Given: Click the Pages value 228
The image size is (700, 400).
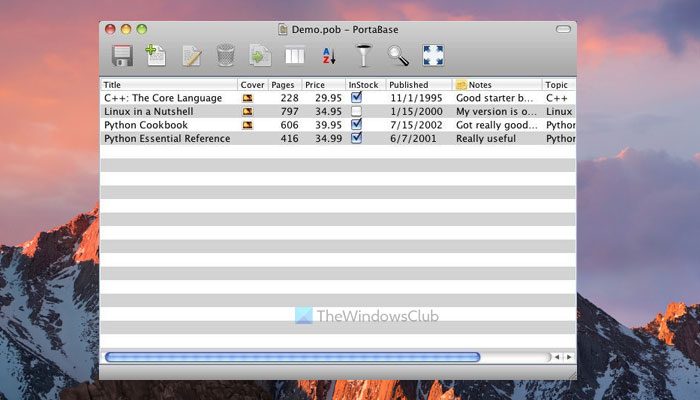Looking at the screenshot, I should click(x=290, y=98).
